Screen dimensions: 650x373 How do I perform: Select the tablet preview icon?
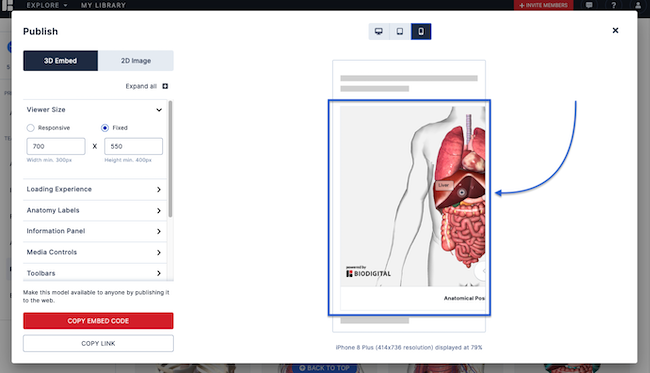(x=400, y=31)
